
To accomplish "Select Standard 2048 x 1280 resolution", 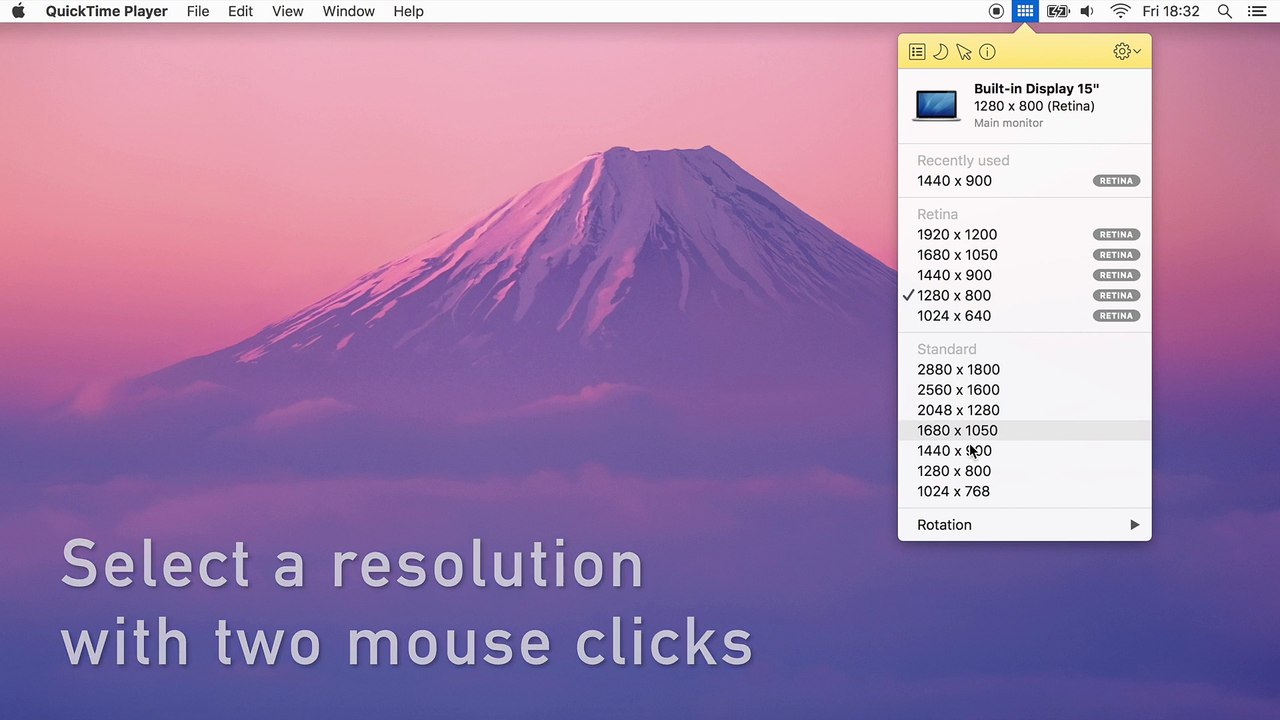I will tap(1025, 410).
